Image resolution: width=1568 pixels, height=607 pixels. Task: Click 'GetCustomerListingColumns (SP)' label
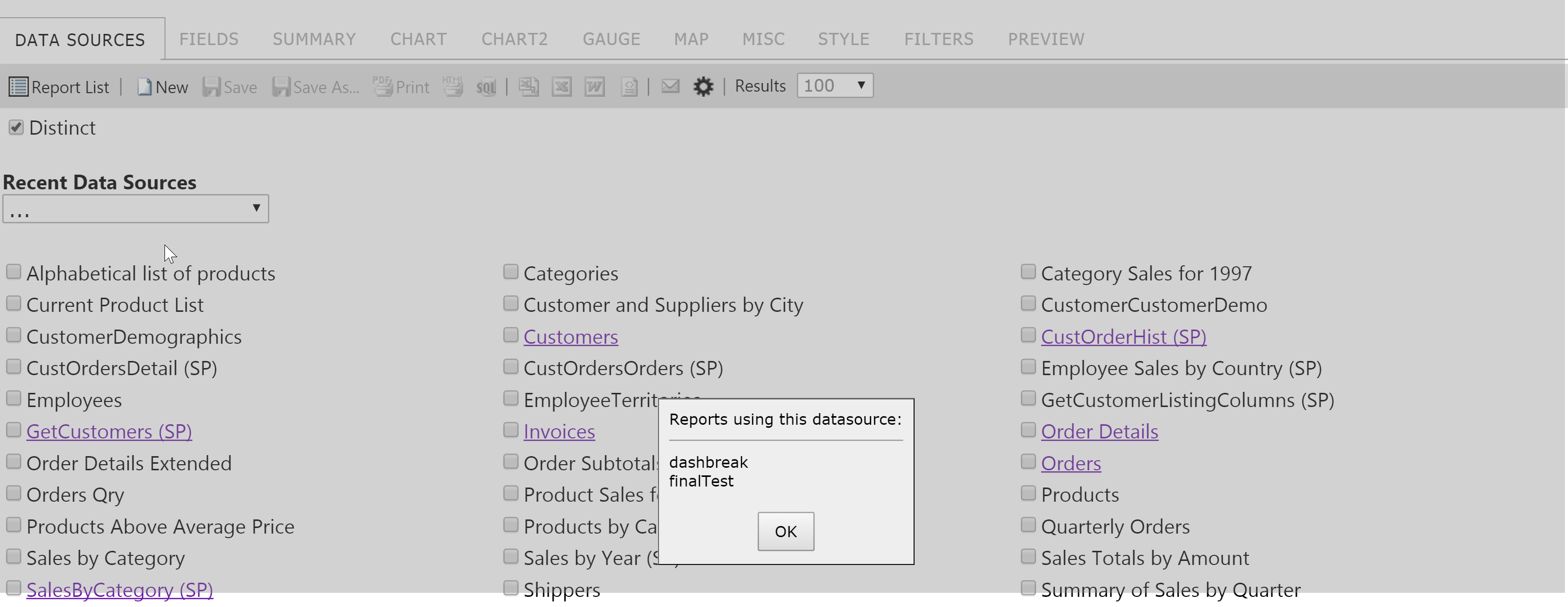click(1187, 400)
